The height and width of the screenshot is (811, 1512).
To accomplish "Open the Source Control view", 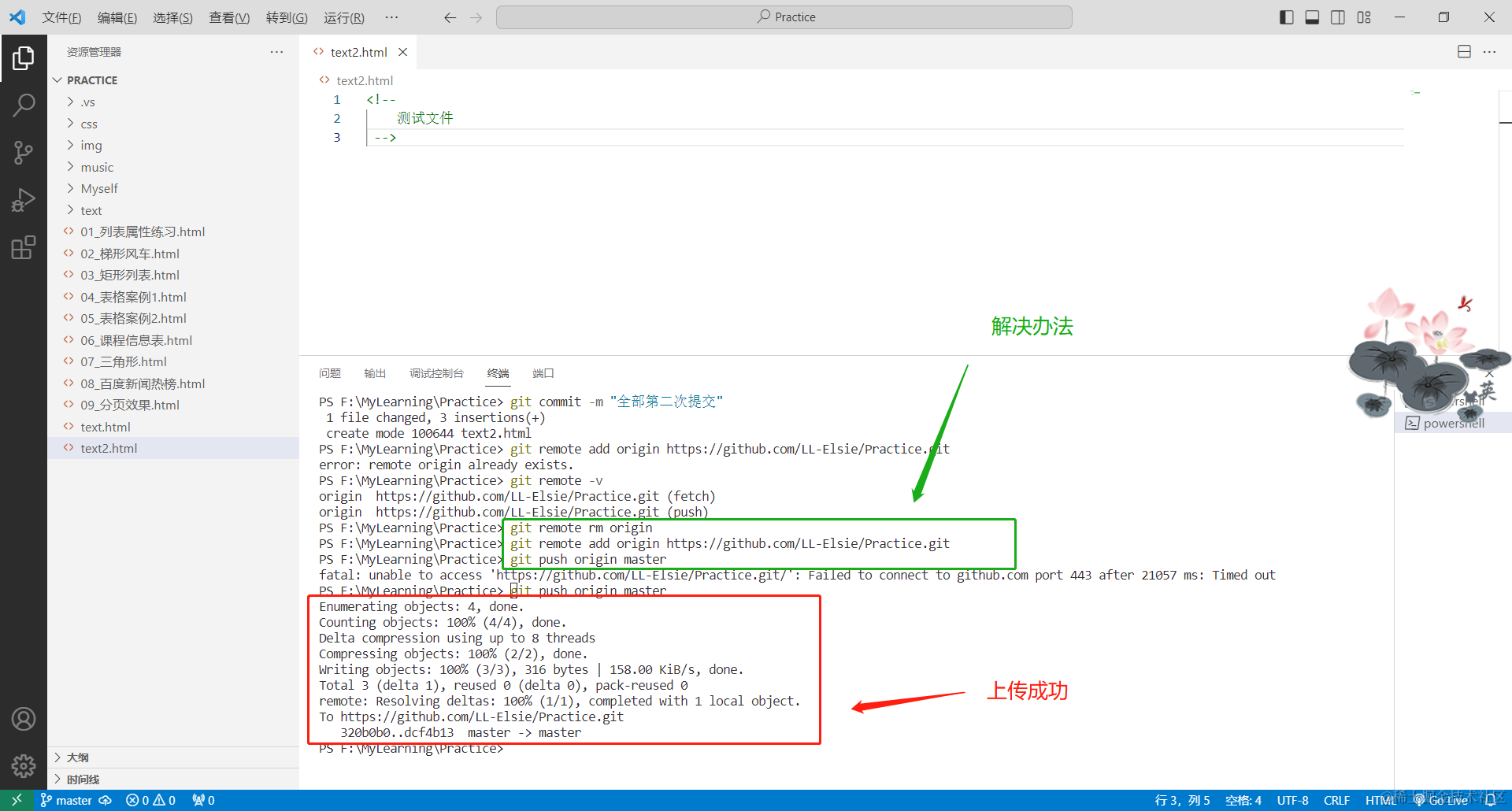I will coord(24,153).
